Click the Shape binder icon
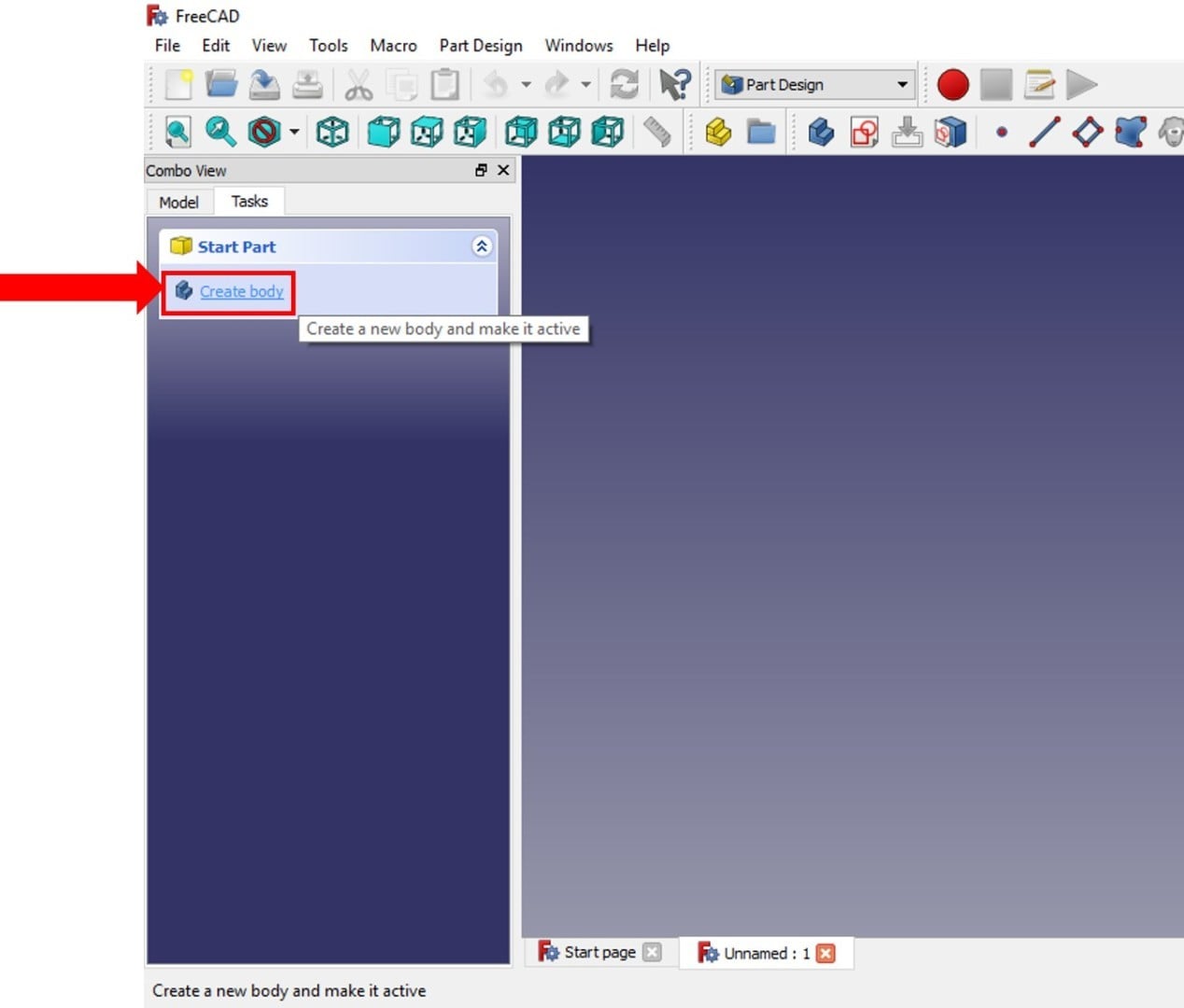 pyautogui.click(x=1130, y=132)
